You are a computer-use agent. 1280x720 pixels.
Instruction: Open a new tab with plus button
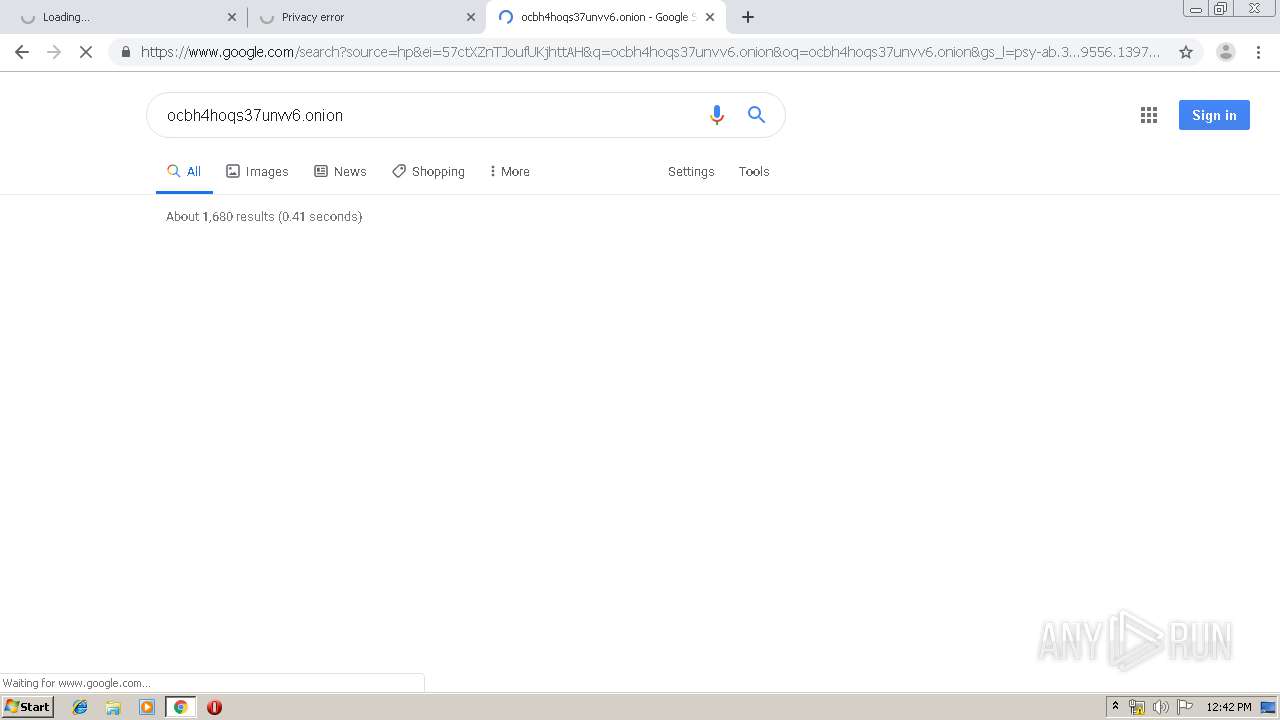tap(747, 17)
